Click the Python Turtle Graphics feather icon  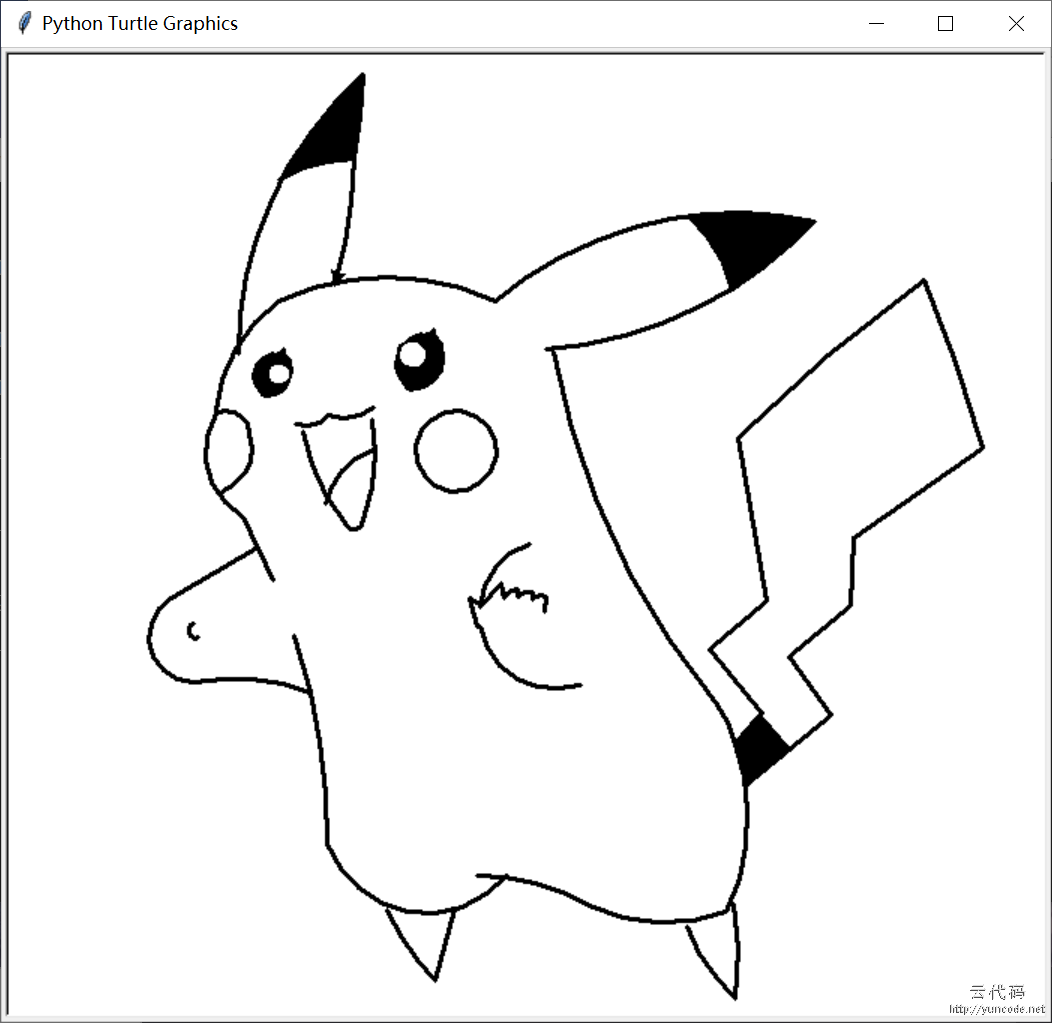click(24, 23)
